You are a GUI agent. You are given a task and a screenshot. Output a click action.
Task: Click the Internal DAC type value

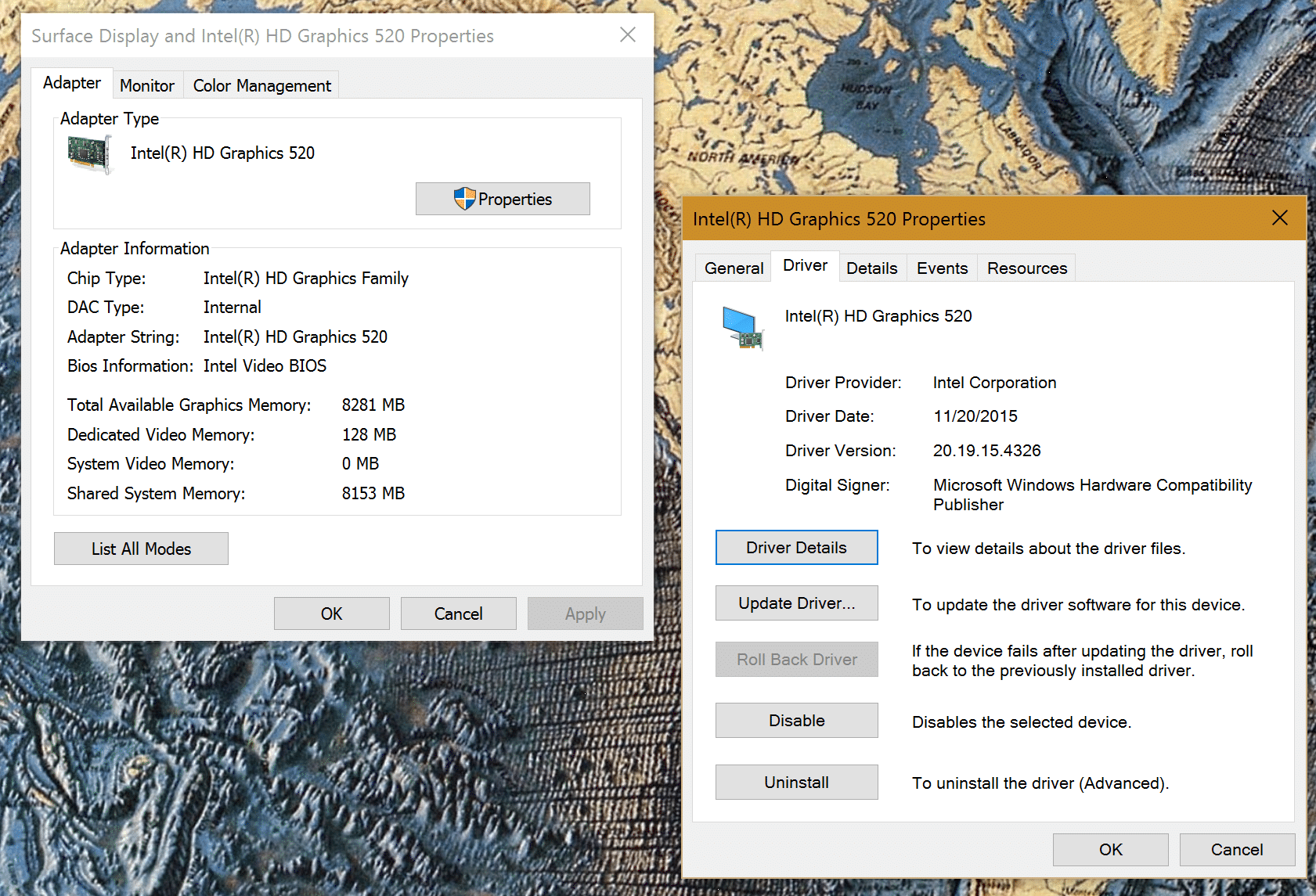[233, 307]
